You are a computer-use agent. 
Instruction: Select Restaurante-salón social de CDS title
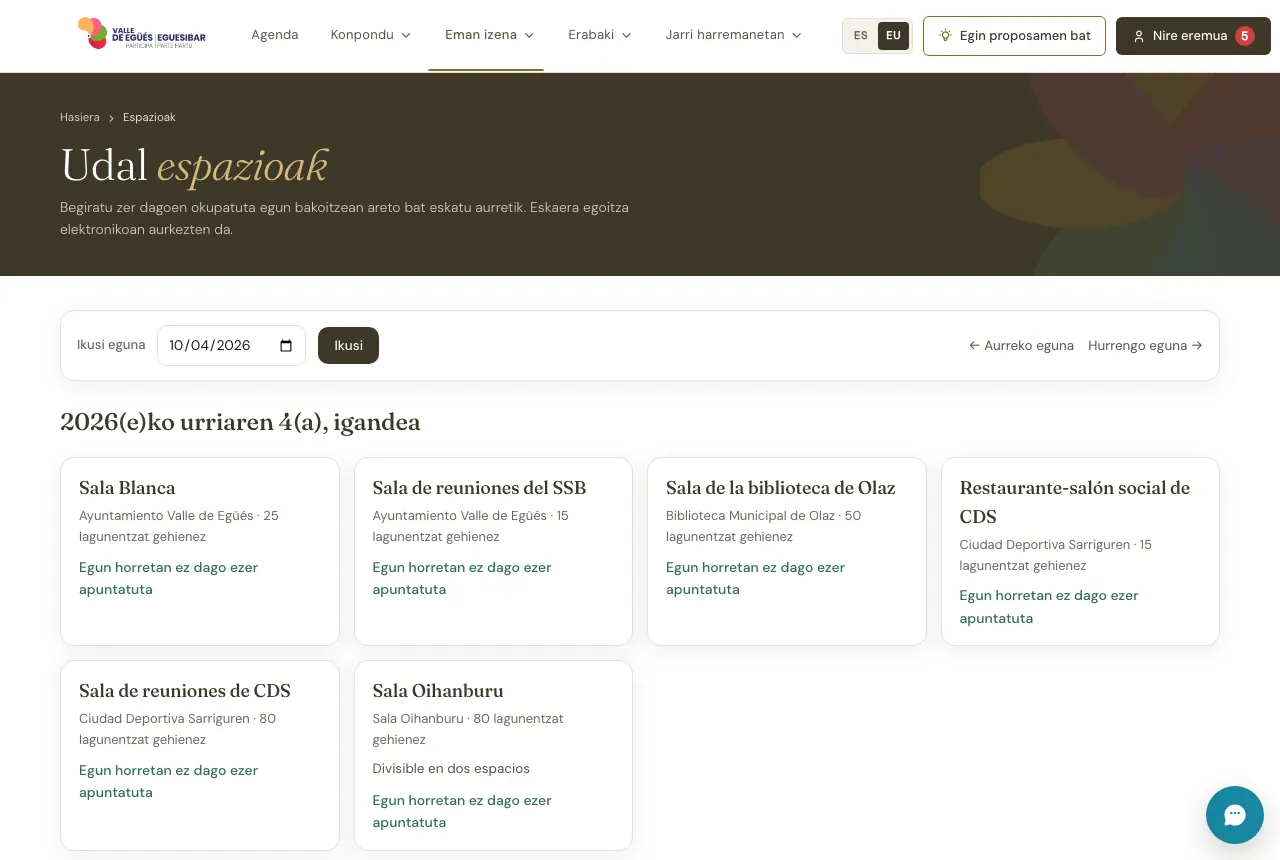pos(1075,502)
